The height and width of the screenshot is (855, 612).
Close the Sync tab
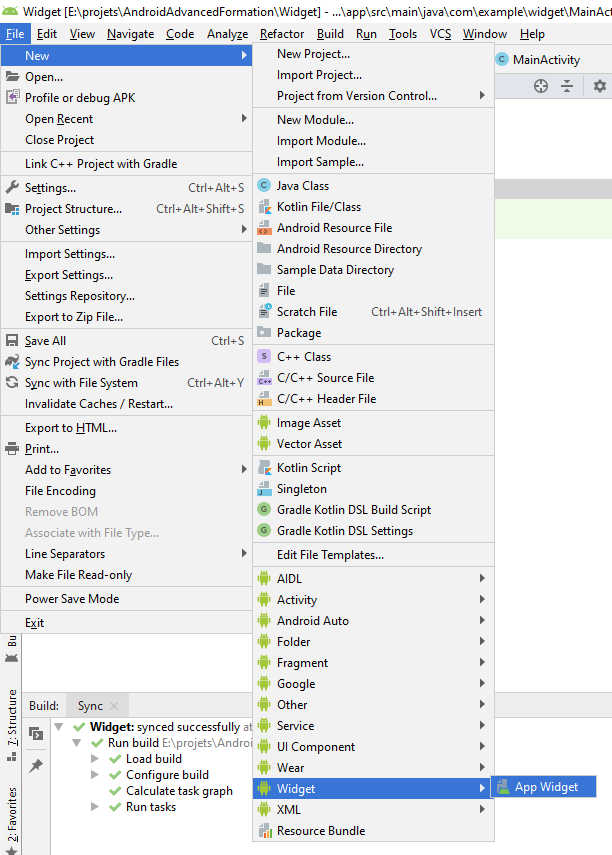coord(114,706)
